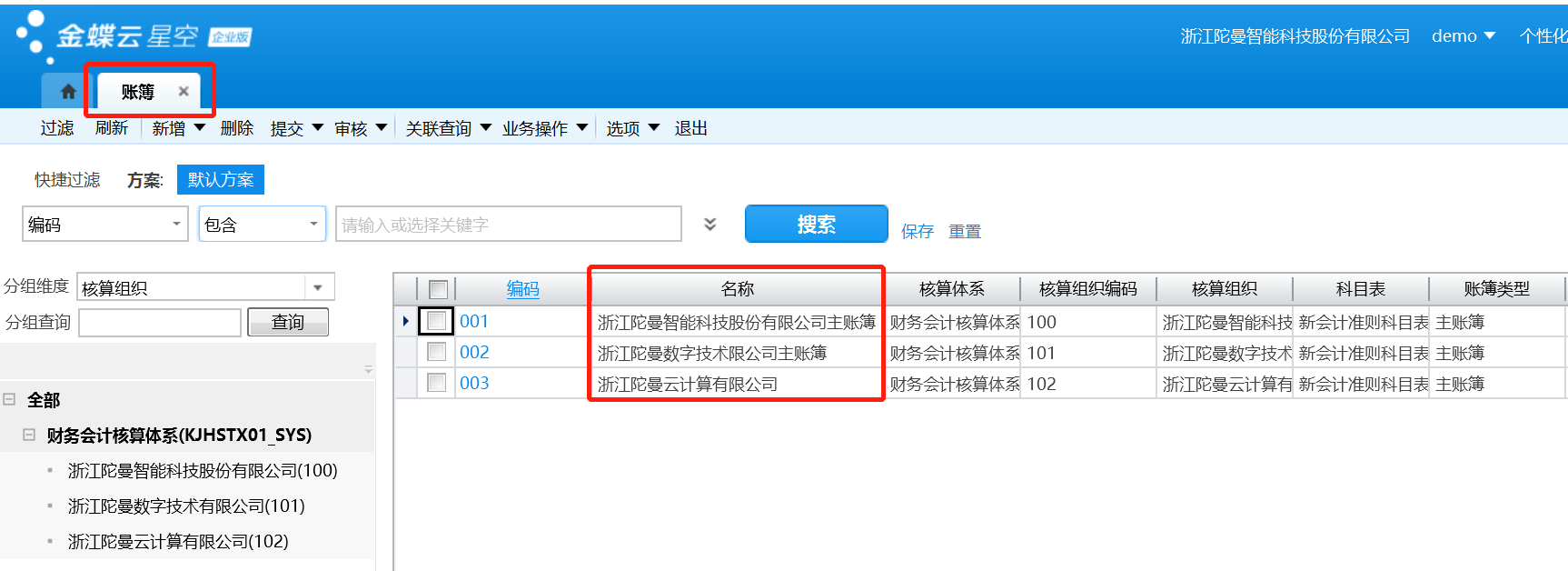The width and height of the screenshot is (1568, 571).
Task: Sort by the 编码 column header
Action: [523, 289]
